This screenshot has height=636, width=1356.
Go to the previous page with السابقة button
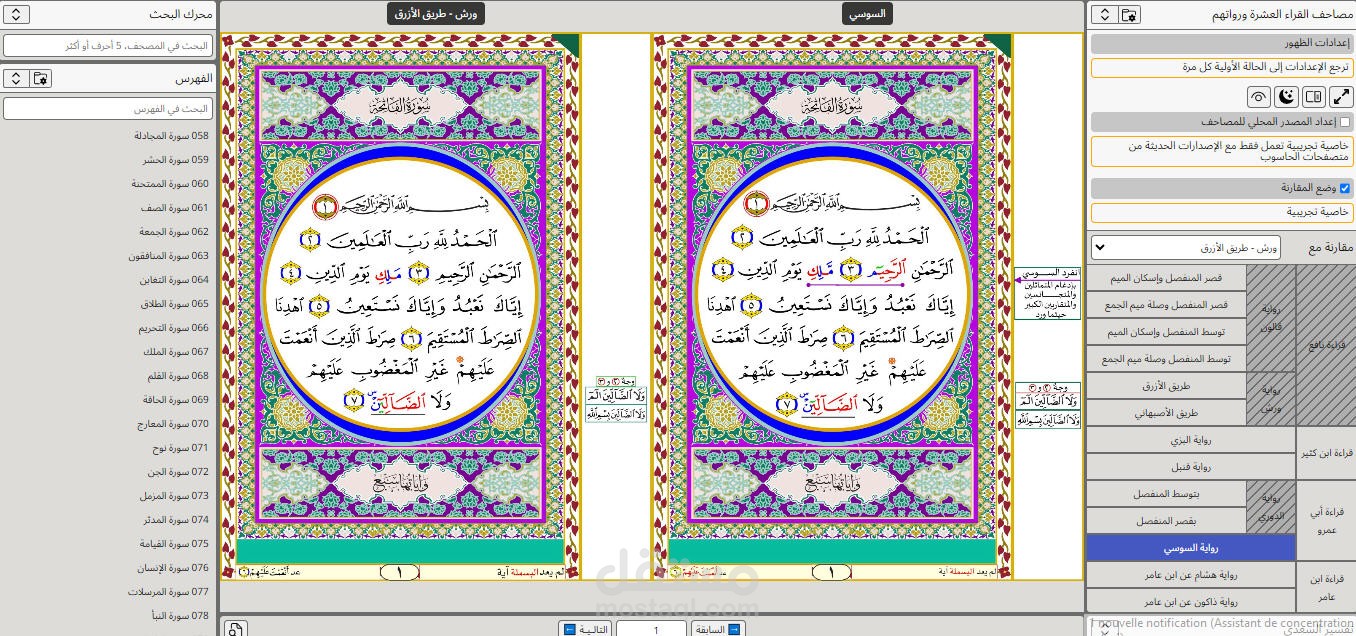click(x=717, y=630)
